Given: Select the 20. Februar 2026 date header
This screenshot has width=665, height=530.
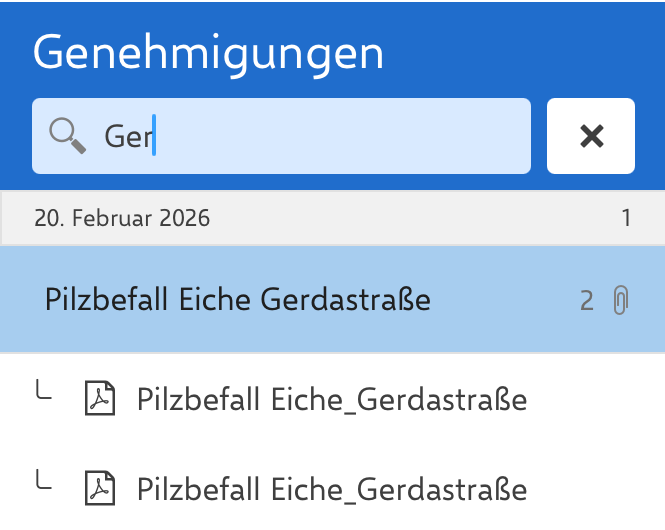Looking at the screenshot, I should 122,218.
